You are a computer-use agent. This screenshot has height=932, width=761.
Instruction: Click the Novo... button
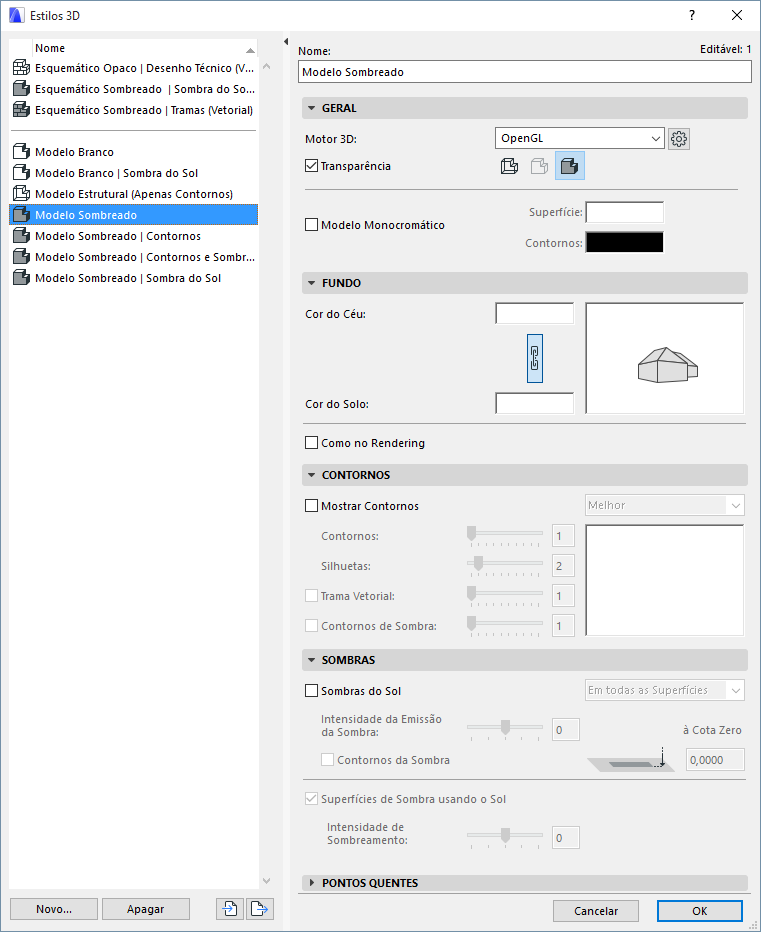[54, 909]
